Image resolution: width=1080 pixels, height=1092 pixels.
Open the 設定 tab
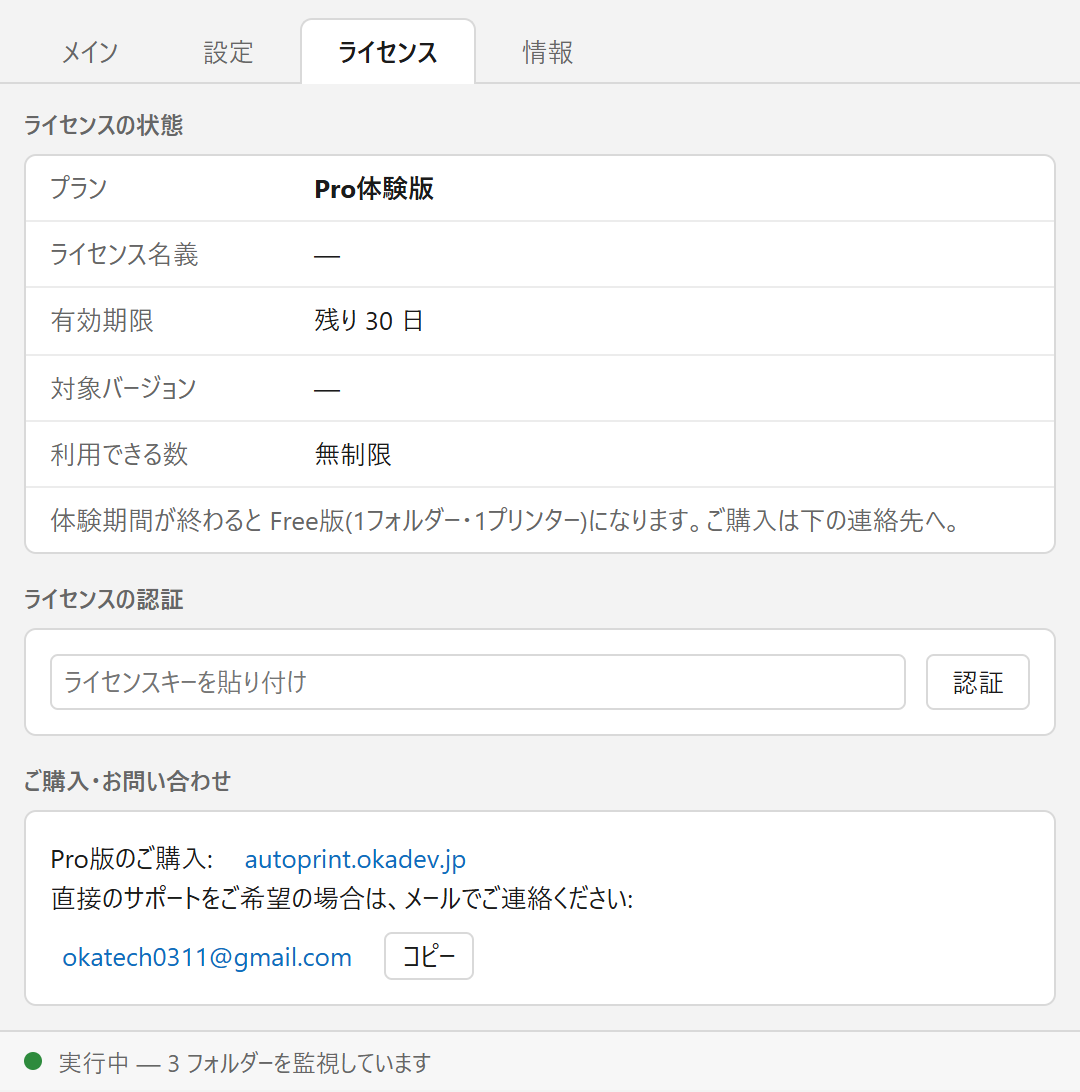pyautogui.click(x=228, y=52)
